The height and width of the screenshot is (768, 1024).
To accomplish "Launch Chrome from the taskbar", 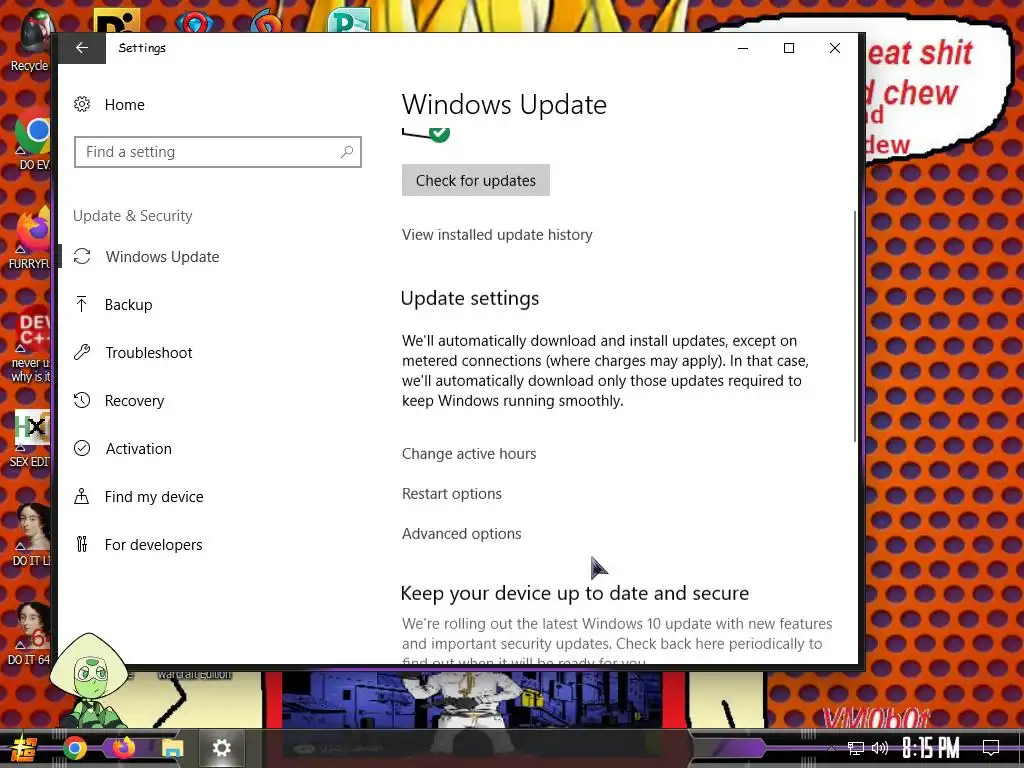I will click(75, 748).
